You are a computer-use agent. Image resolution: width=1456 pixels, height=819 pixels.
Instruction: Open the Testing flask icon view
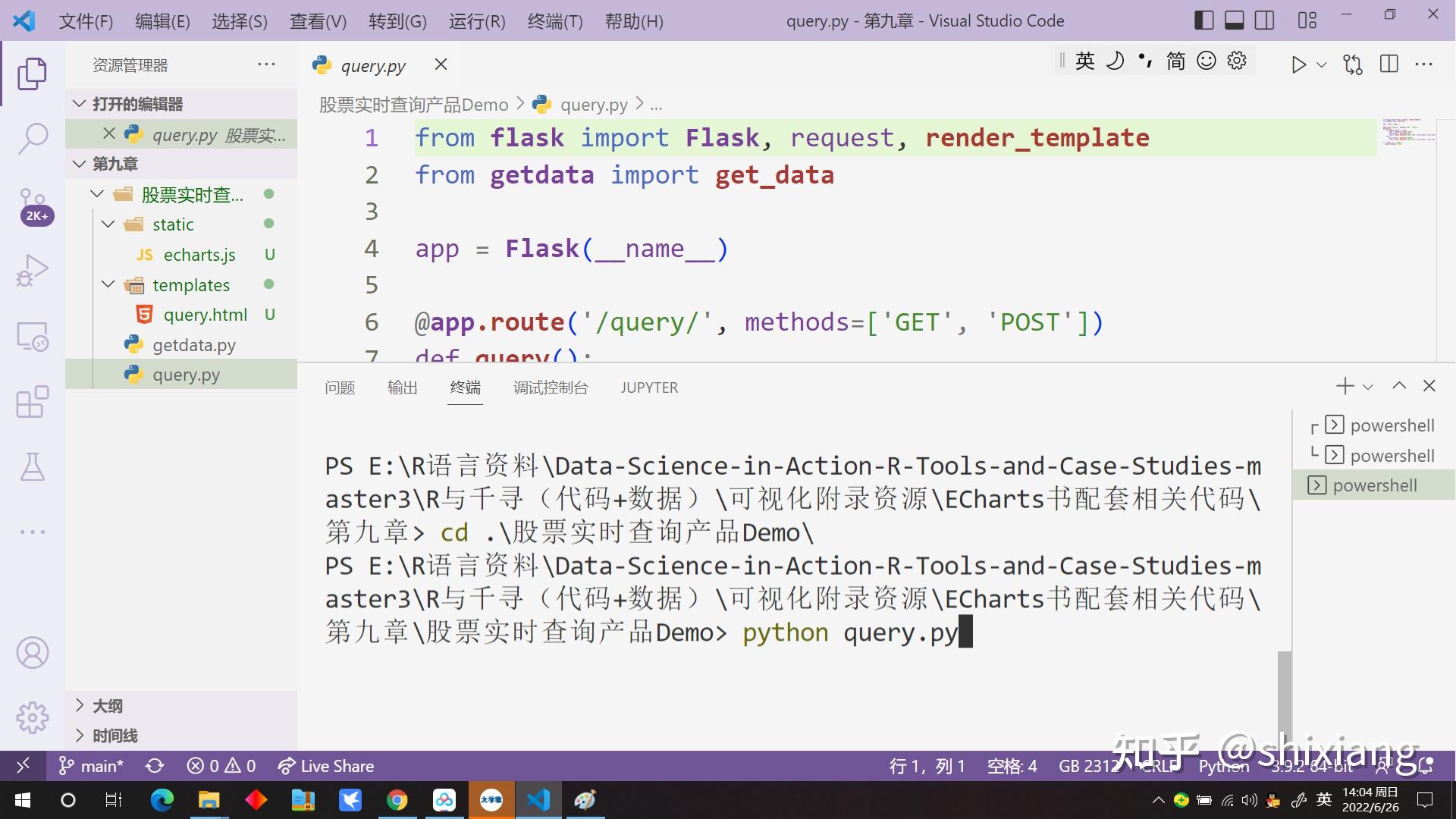click(x=33, y=467)
